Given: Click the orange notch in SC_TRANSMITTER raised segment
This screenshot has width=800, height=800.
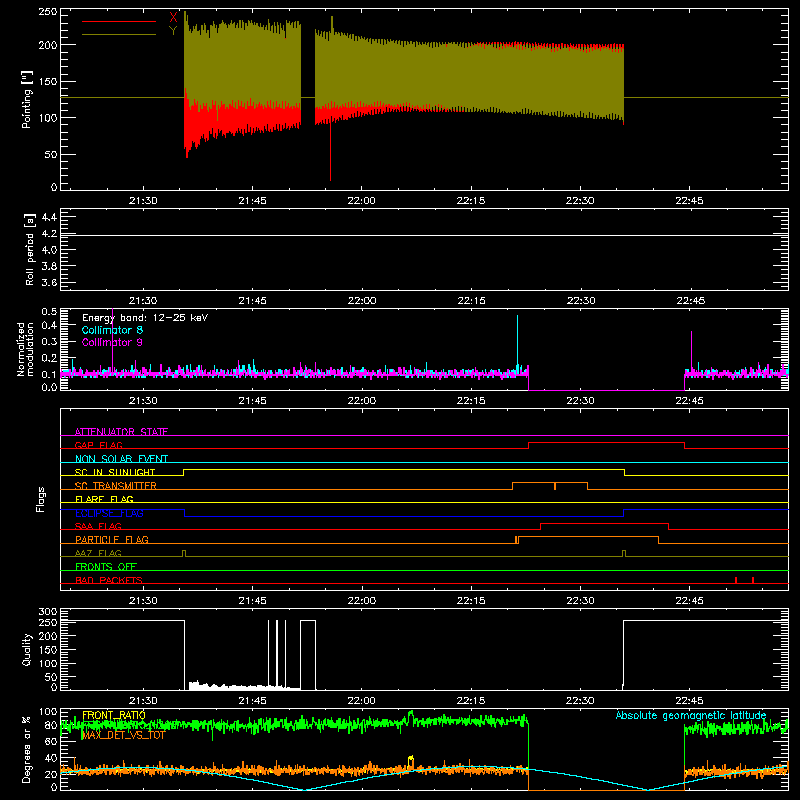Looking at the screenshot, I should 555,486.
